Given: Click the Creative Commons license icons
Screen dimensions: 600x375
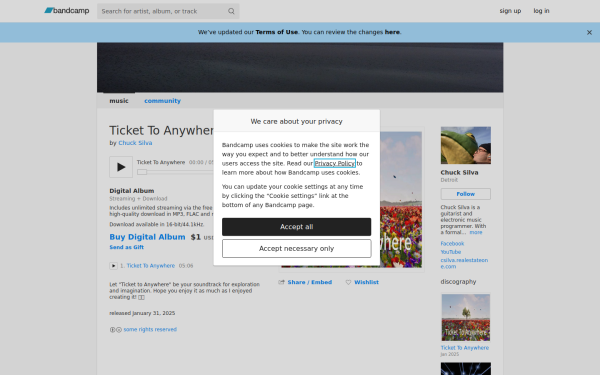Looking at the screenshot, I should [x=116, y=329].
